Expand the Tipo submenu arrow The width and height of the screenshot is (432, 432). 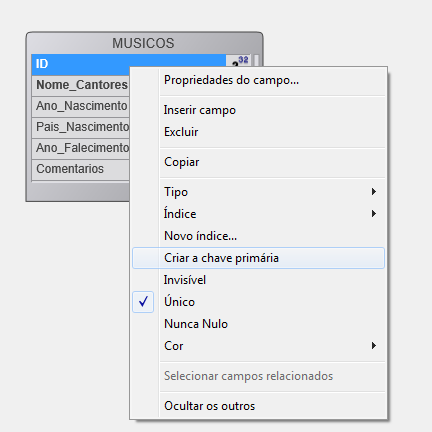coord(374,192)
